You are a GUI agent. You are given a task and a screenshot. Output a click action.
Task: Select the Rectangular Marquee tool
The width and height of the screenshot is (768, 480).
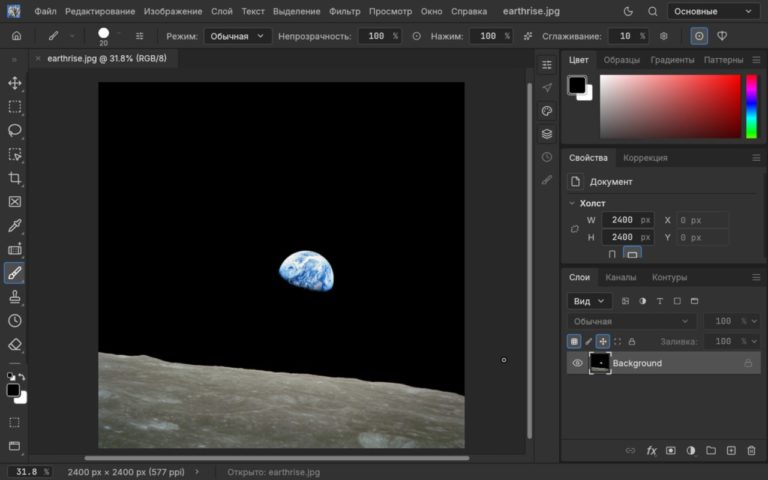click(x=15, y=107)
